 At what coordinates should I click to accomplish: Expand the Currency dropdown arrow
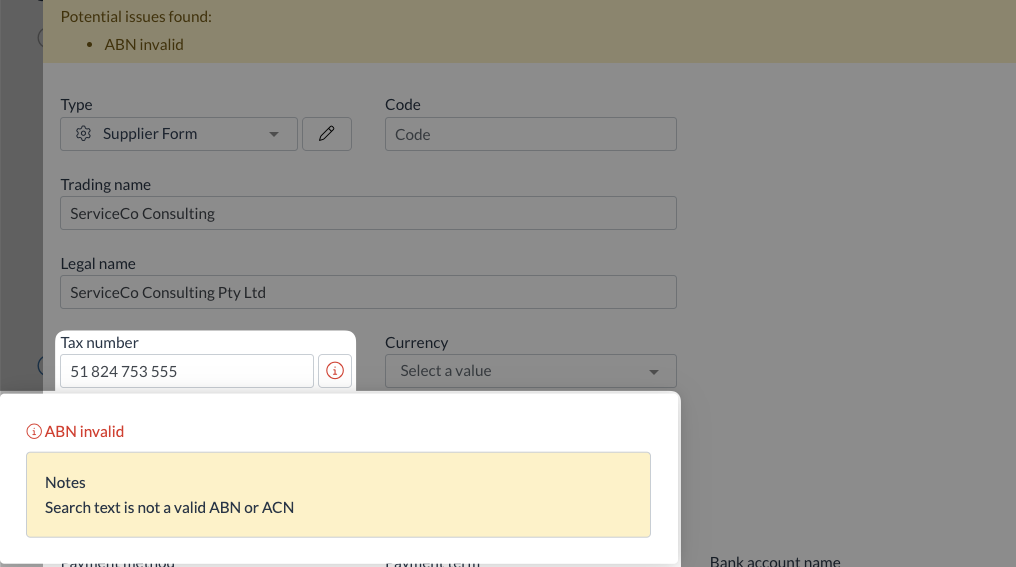pyautogui.click(x=654, y=372)
